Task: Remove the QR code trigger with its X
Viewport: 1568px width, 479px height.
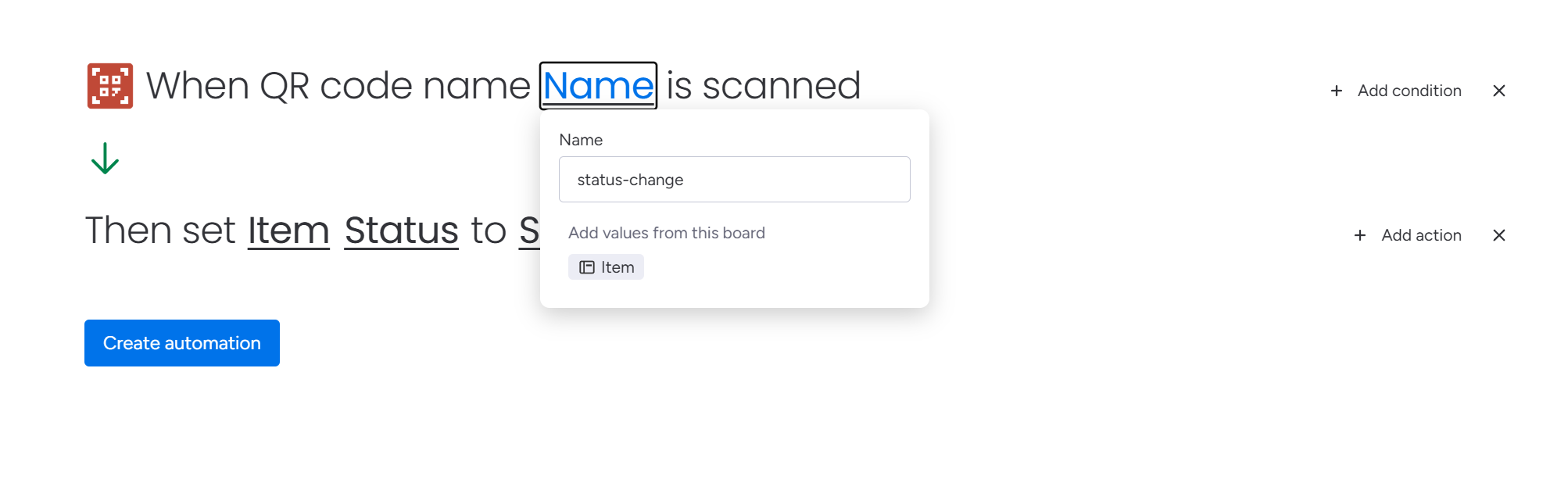Action: [1498, 91]
